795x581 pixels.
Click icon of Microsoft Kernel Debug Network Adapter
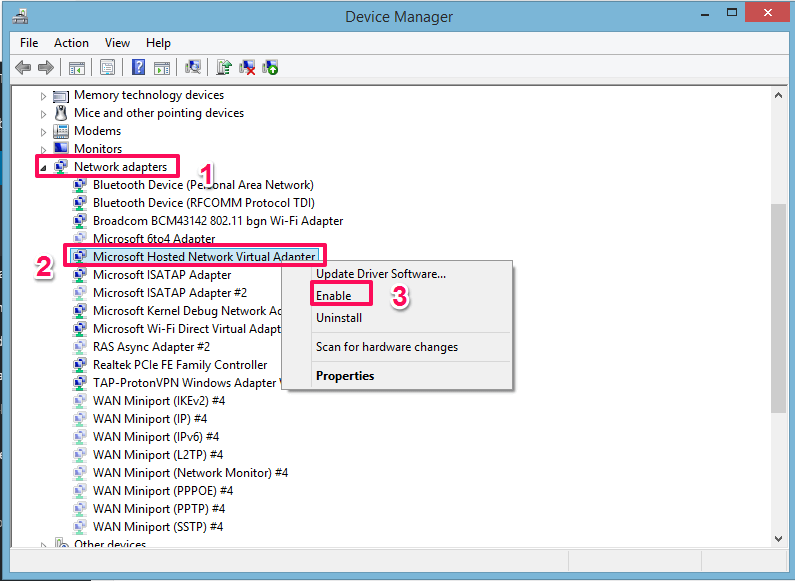[x=80, y=311]
